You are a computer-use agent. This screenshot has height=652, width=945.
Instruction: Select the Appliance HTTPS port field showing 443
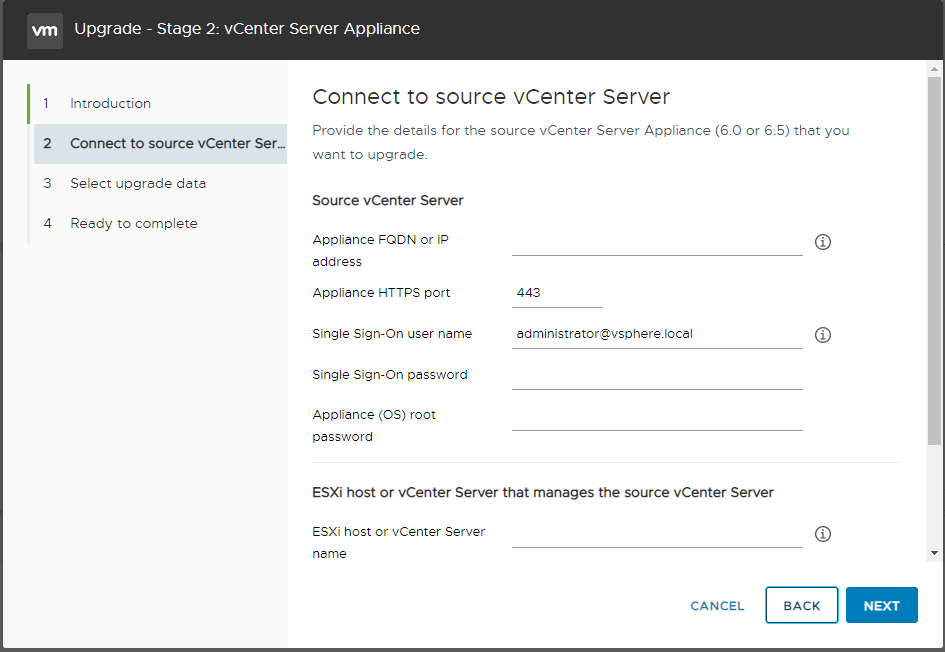click(x=557, y=292)
